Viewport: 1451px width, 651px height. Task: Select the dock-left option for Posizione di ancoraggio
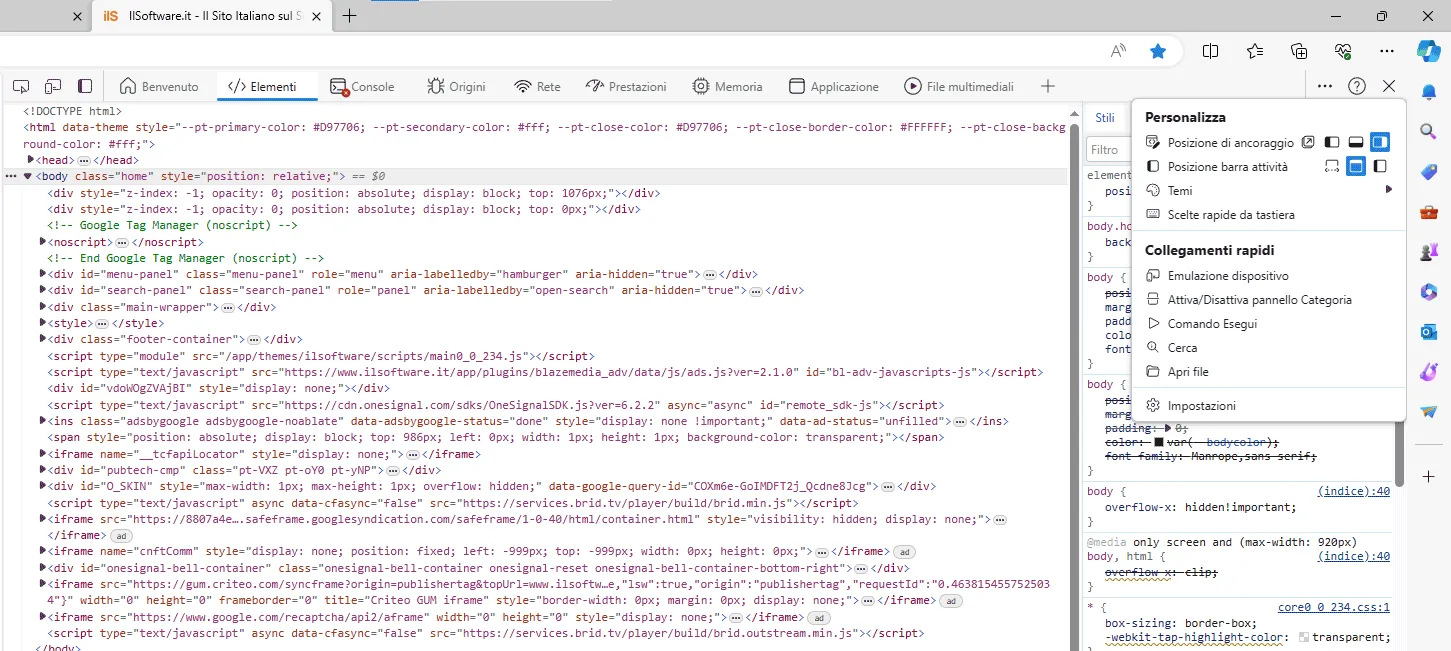click(x=1331, y=141)
